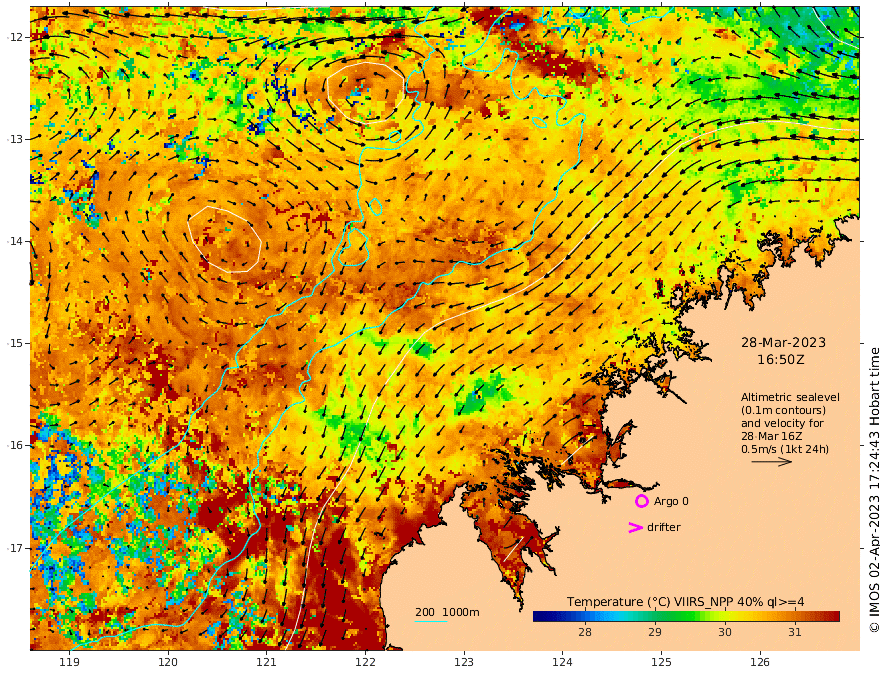The width and height of the screenshot is (880, 680).
Task: Click the 30 label under color bar
Action: (x=725, y=632)
